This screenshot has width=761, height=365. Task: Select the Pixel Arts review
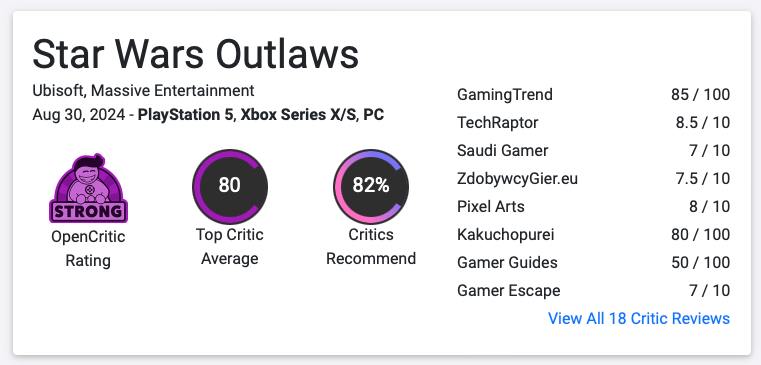[593, 206]
